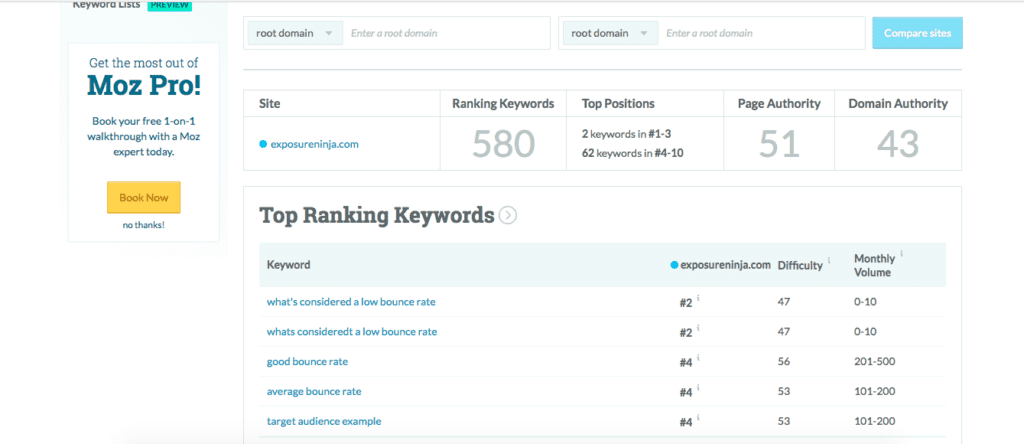Open the second root domain dropdown
Image resolution: width=1024 pixels, height=444 pixels.
point(610,33)
